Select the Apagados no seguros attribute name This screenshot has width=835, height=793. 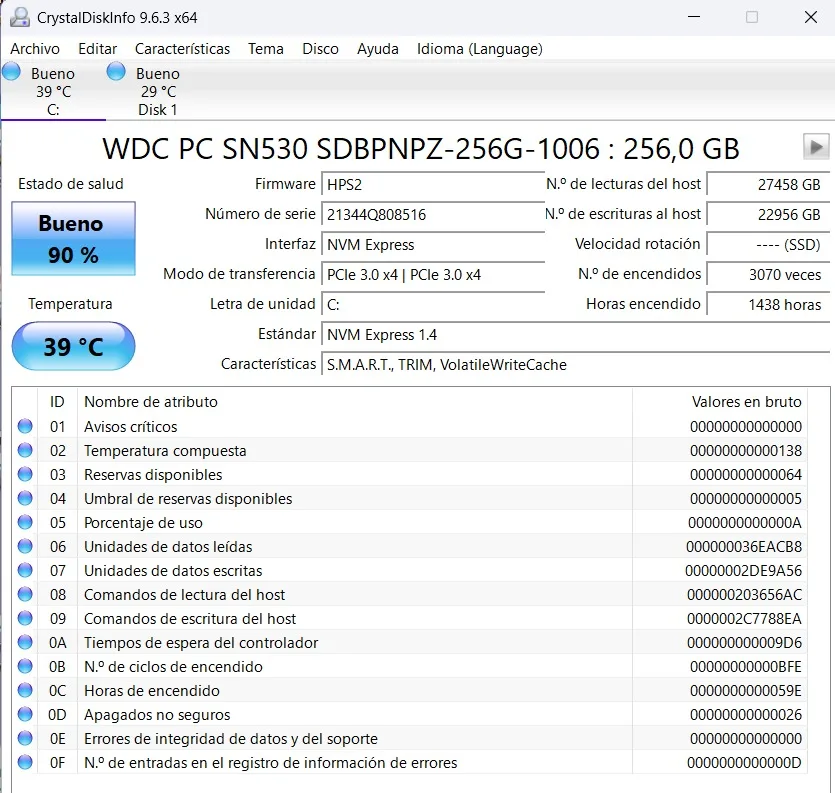[x=157, y=715]
